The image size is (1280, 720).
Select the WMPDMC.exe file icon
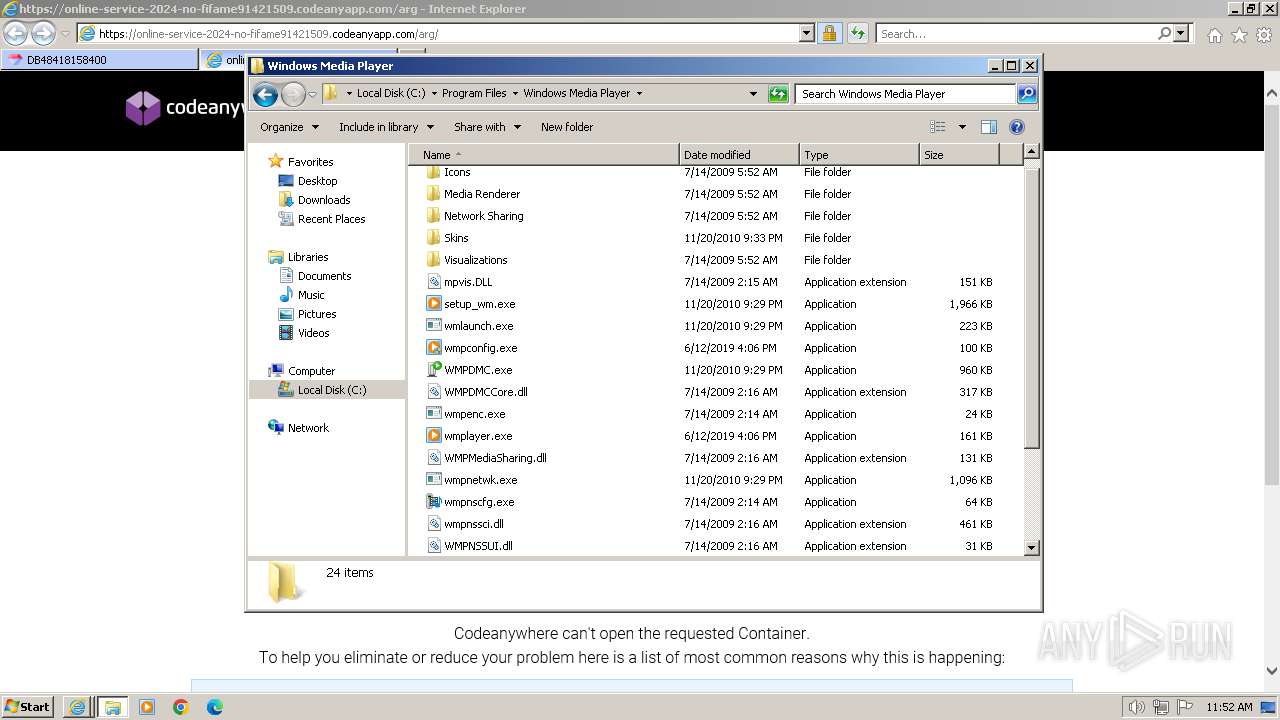434,370
